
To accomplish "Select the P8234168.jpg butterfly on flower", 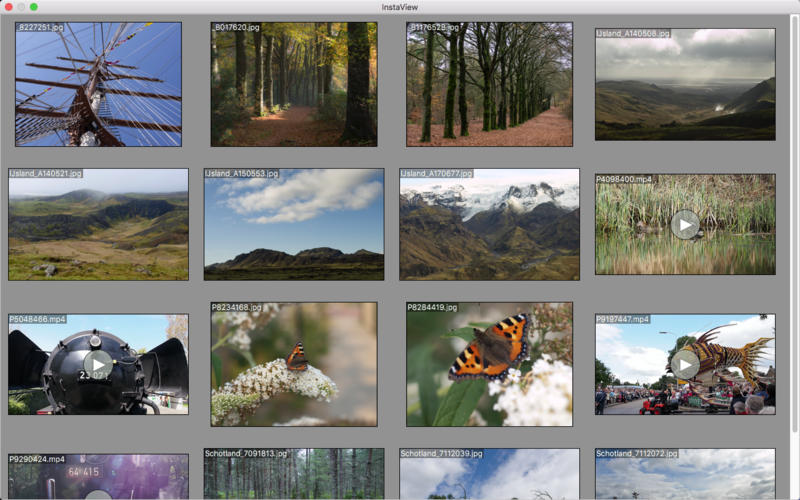I will (x=293, y=364).
